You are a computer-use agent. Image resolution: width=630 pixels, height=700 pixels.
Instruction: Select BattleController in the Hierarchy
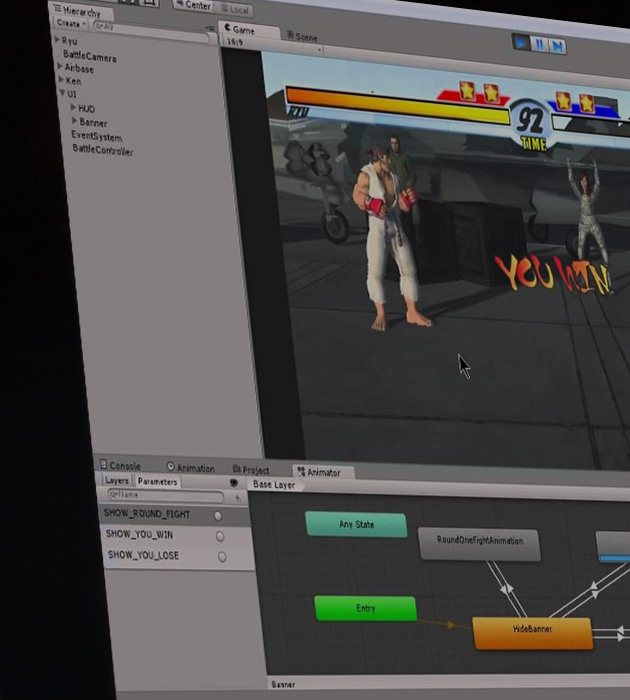tap(103, 150)
